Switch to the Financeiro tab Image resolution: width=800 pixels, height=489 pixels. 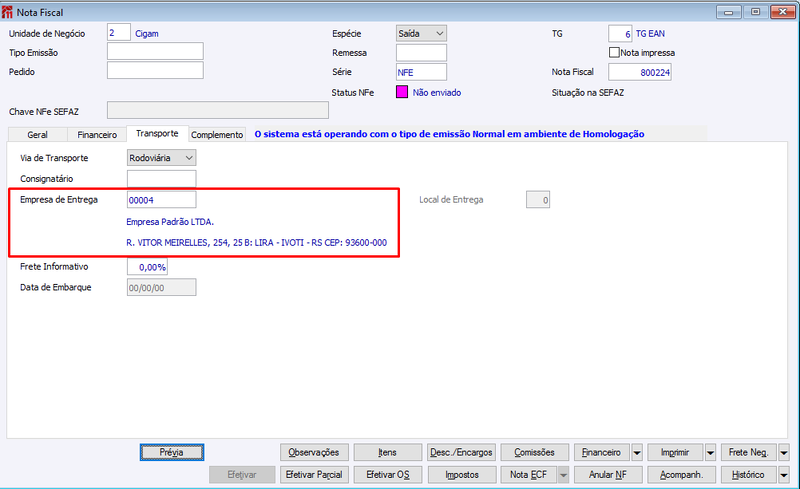point(97,135)
